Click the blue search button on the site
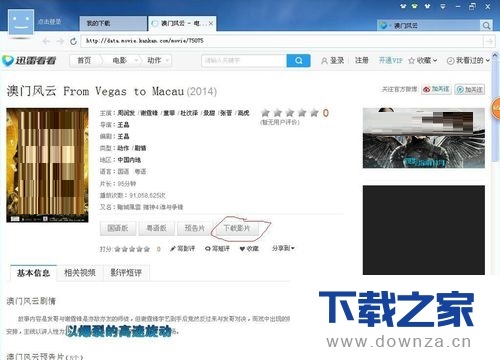This screenshot has height=360, width=500. [298, 61]
